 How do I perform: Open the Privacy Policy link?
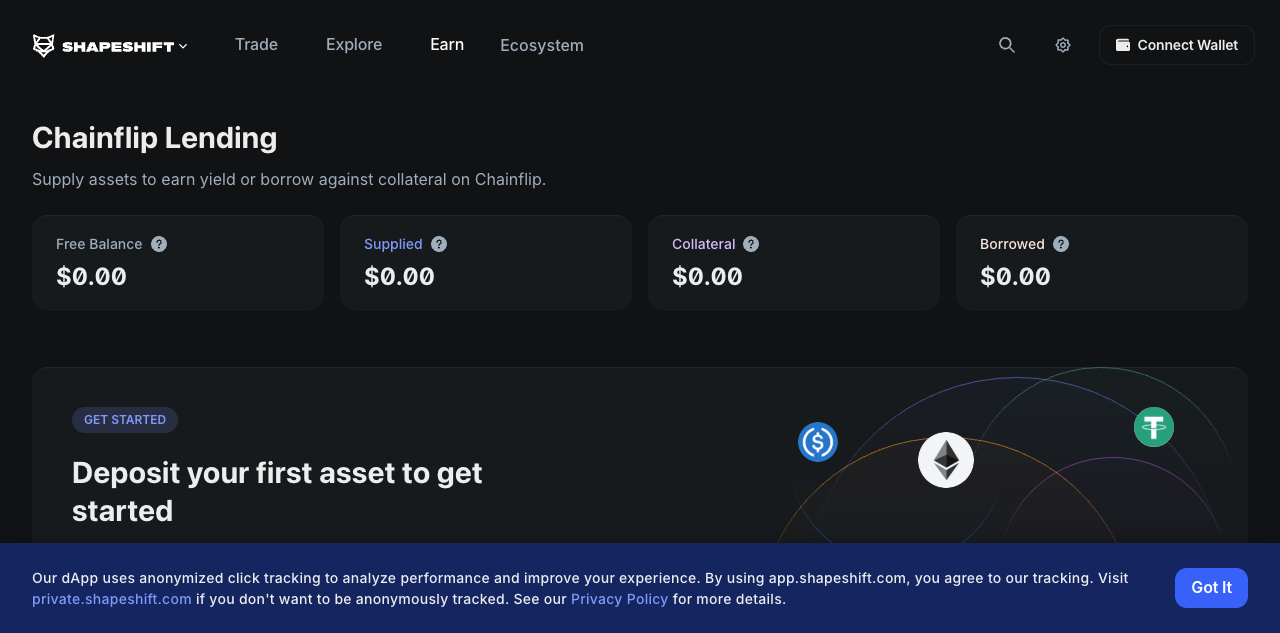(x=619, y=599)
